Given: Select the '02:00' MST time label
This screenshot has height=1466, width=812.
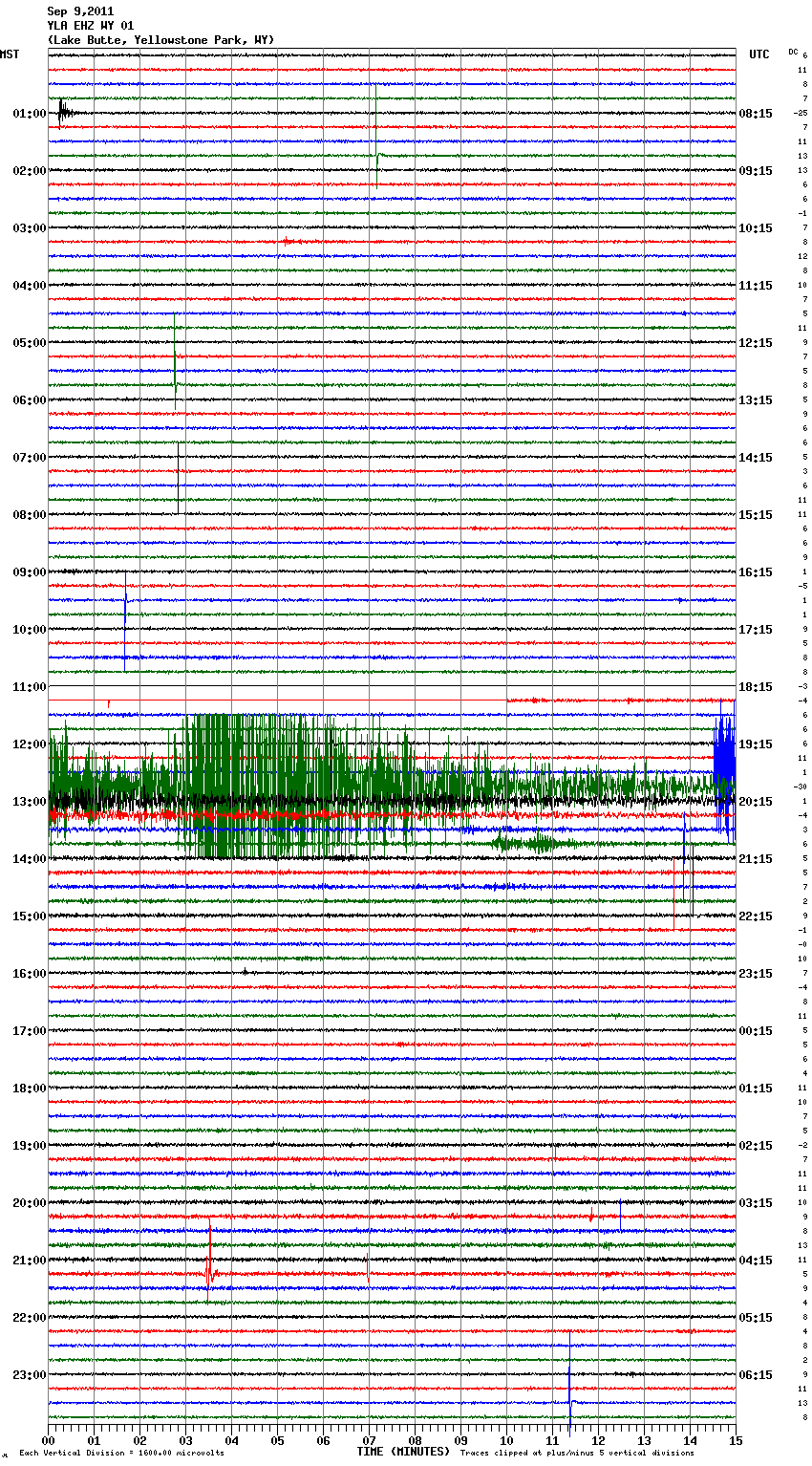Looking at the screenshot, I should coord(29,171).
